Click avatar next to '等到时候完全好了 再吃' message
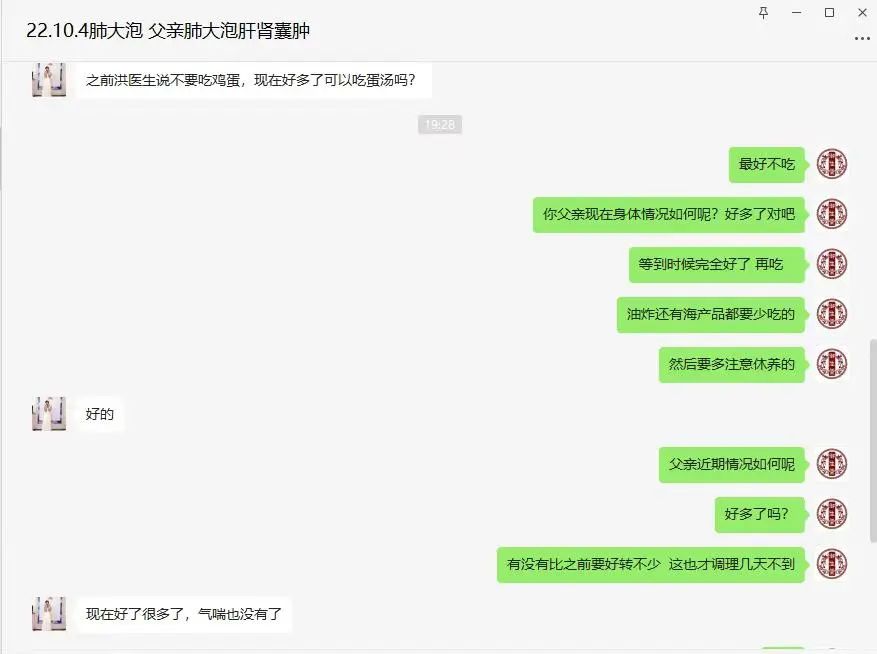The width and height of the screenshot is (877, 654). tap(832, 264)
